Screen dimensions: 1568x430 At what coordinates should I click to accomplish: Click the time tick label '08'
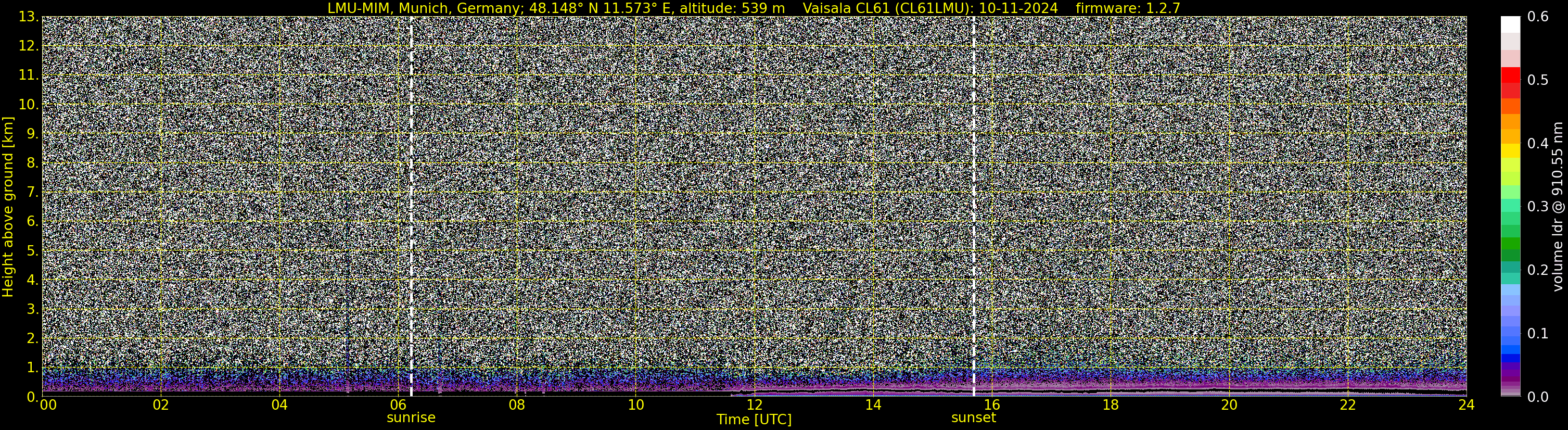click(517, 406)
